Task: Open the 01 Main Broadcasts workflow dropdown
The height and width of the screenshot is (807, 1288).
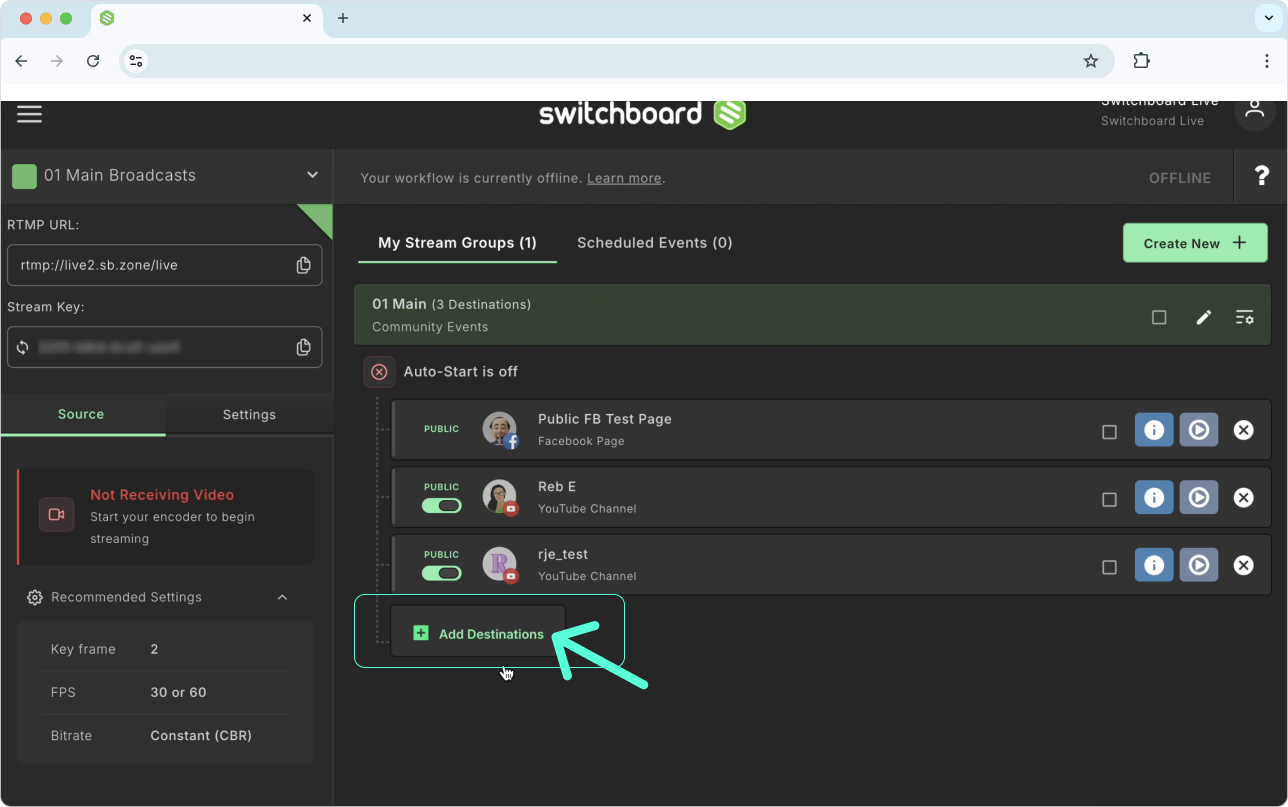Action: (312, 175)
